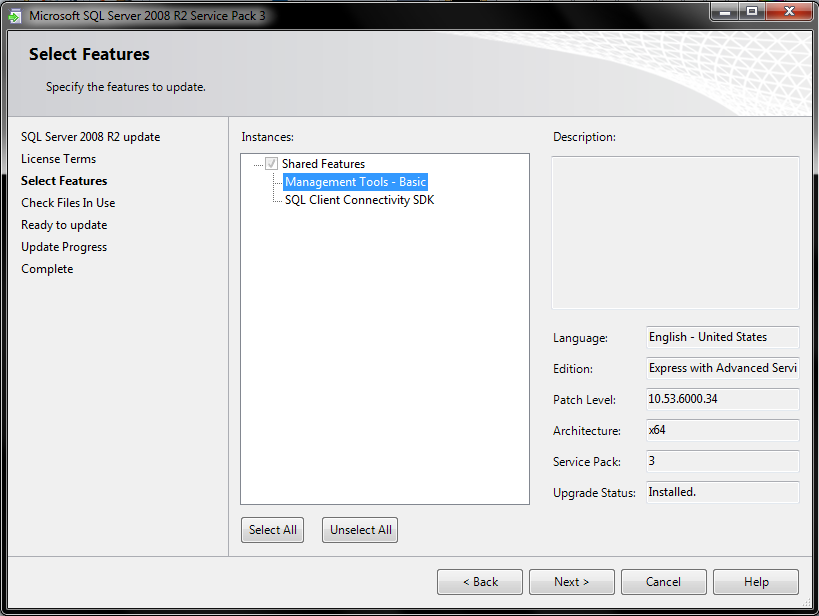Select SQL Client Connectivity SDK feature

pos(359,200)
